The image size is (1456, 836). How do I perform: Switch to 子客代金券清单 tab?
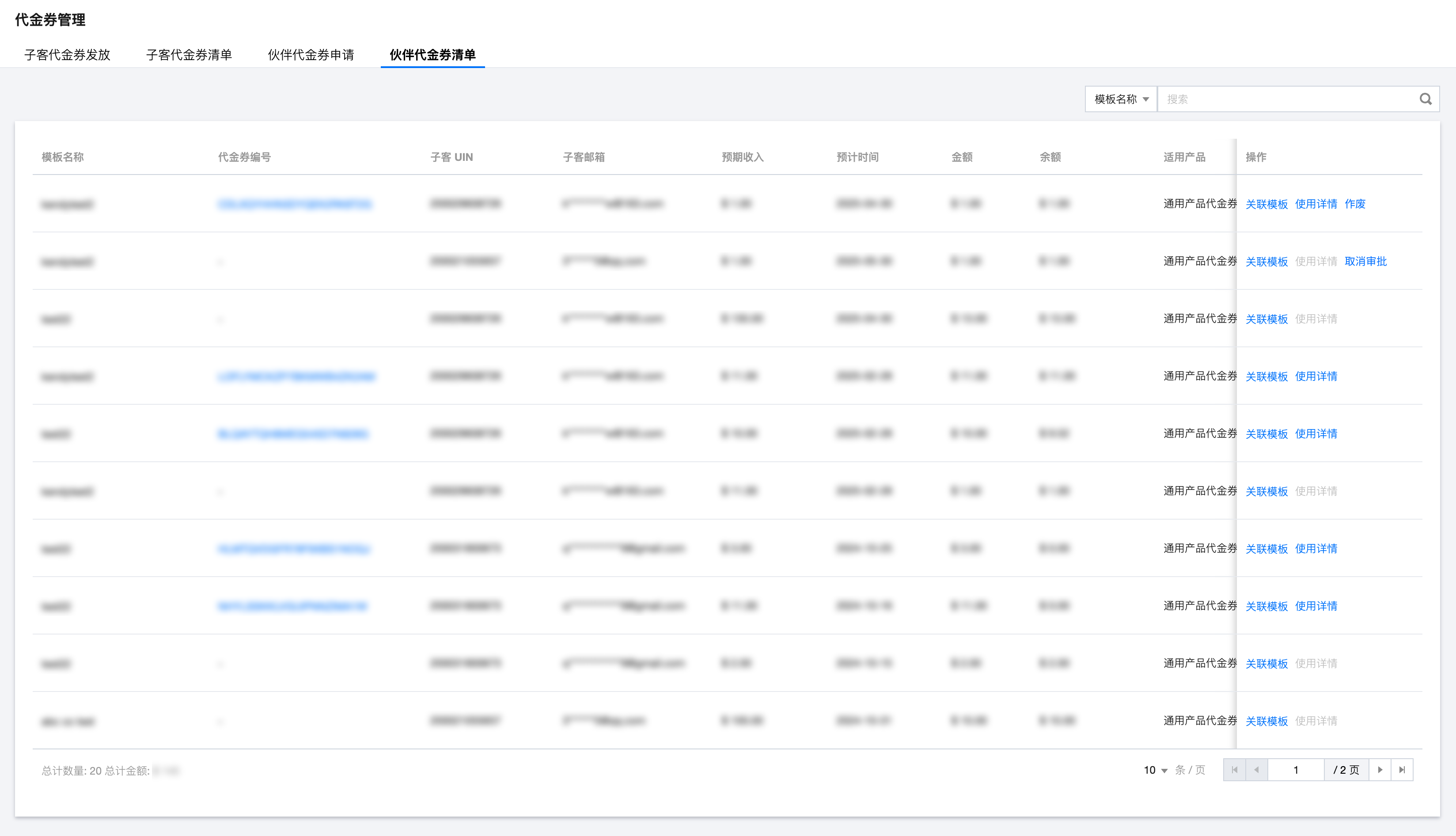[189, 55]
